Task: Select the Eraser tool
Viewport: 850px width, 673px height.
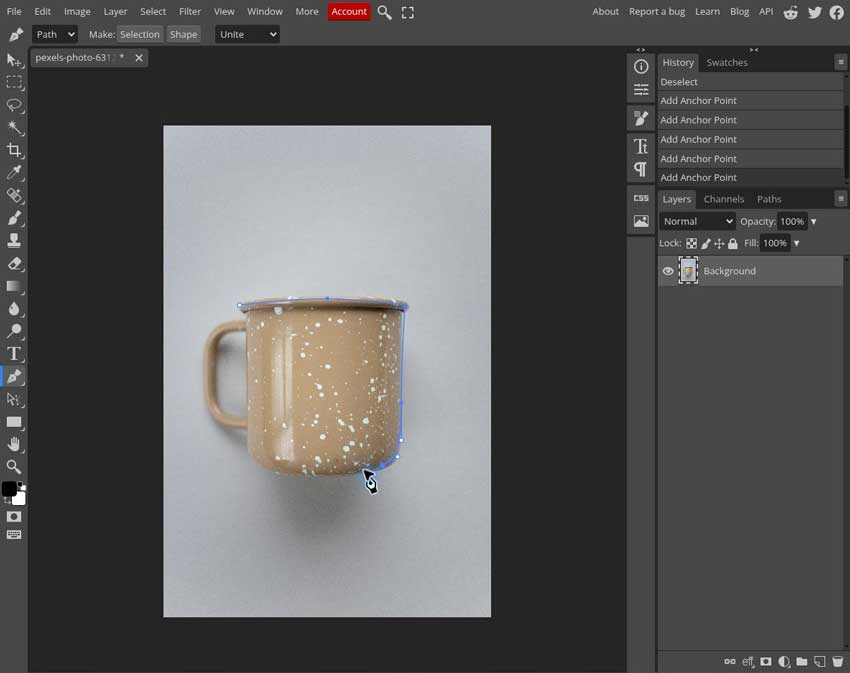Action: (x=14, y=264)
